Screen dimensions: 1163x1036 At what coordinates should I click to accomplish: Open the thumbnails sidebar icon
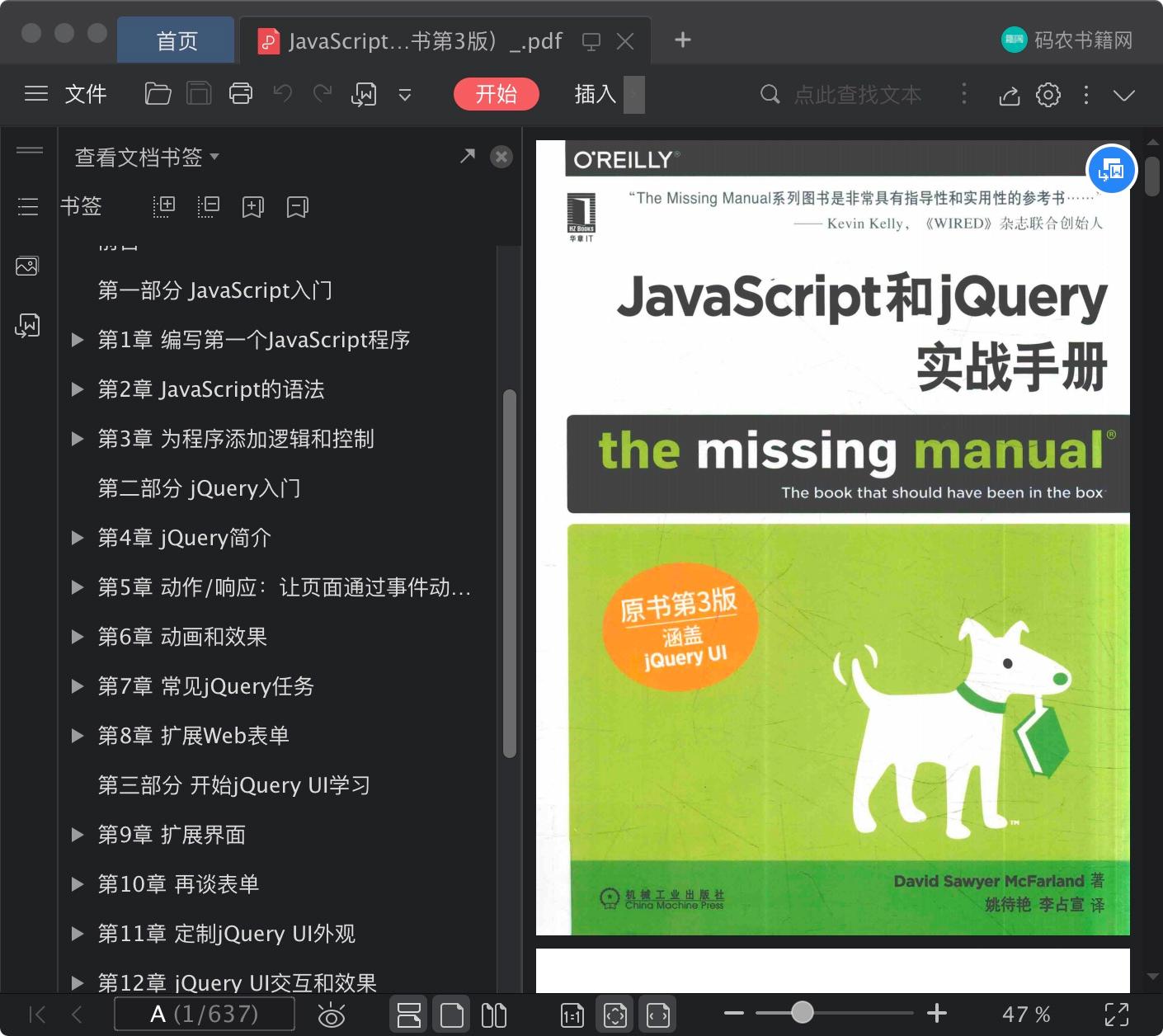coord(27,266)
